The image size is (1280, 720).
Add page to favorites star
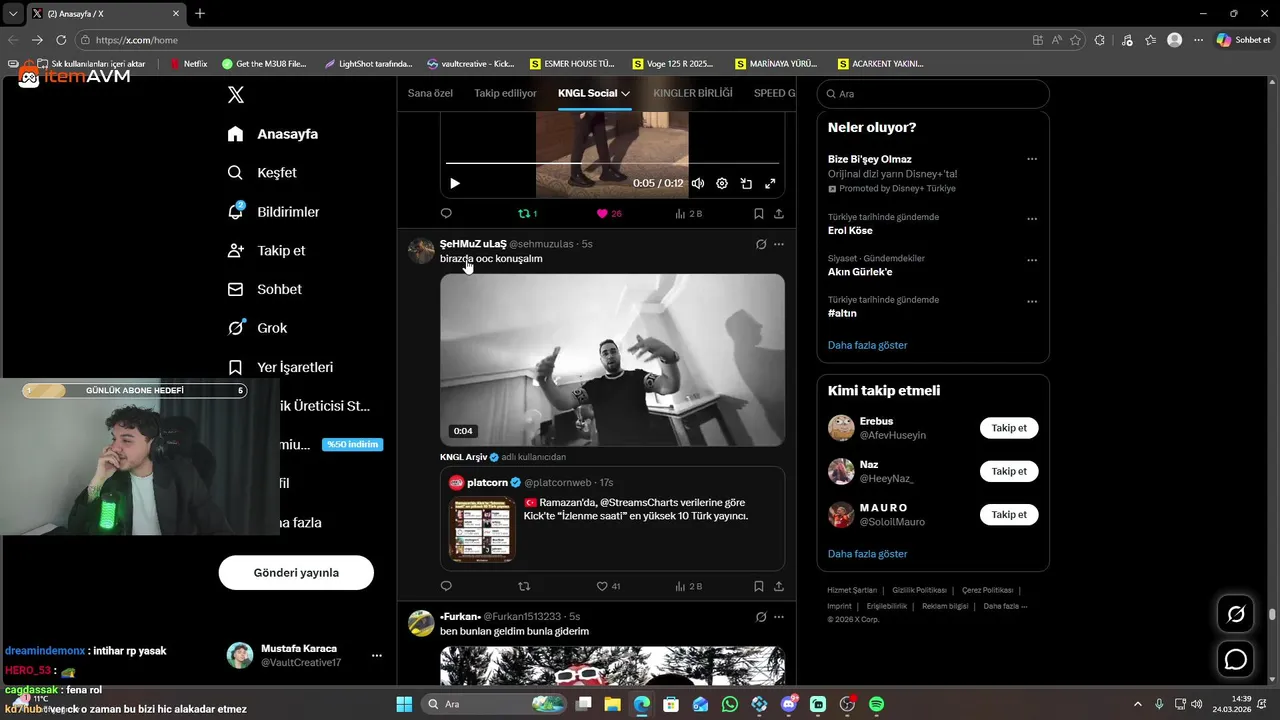point(1076,40)
